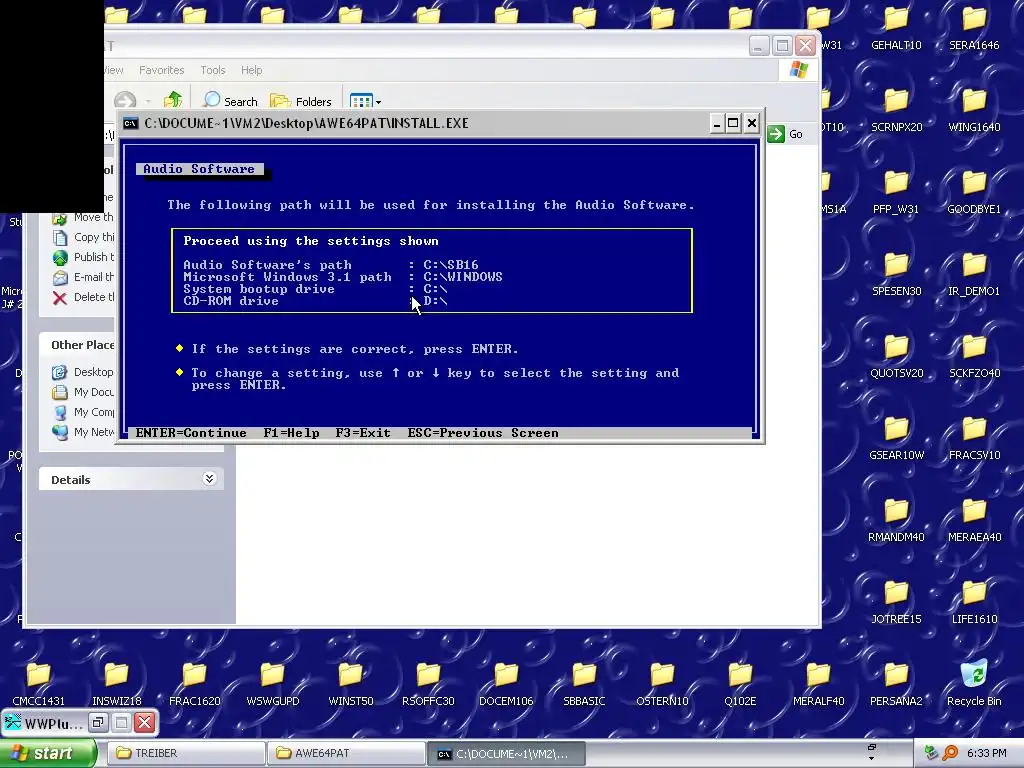The image size is (1024, 768).
Task: Open the WSWGUPD desktop folder
Action: 272,684
